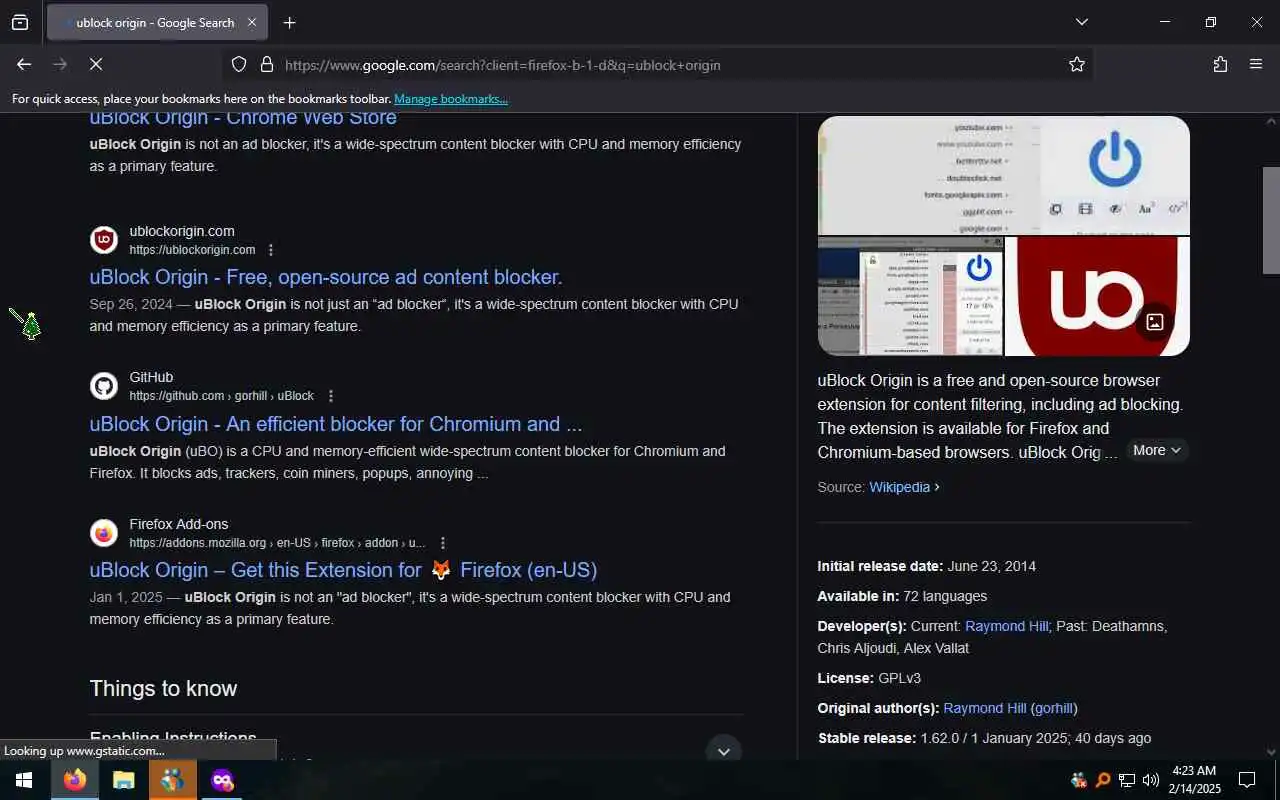1280x800 pixels.
Task: Click the Available in 72 languages text
Action: tap(902, 596)
